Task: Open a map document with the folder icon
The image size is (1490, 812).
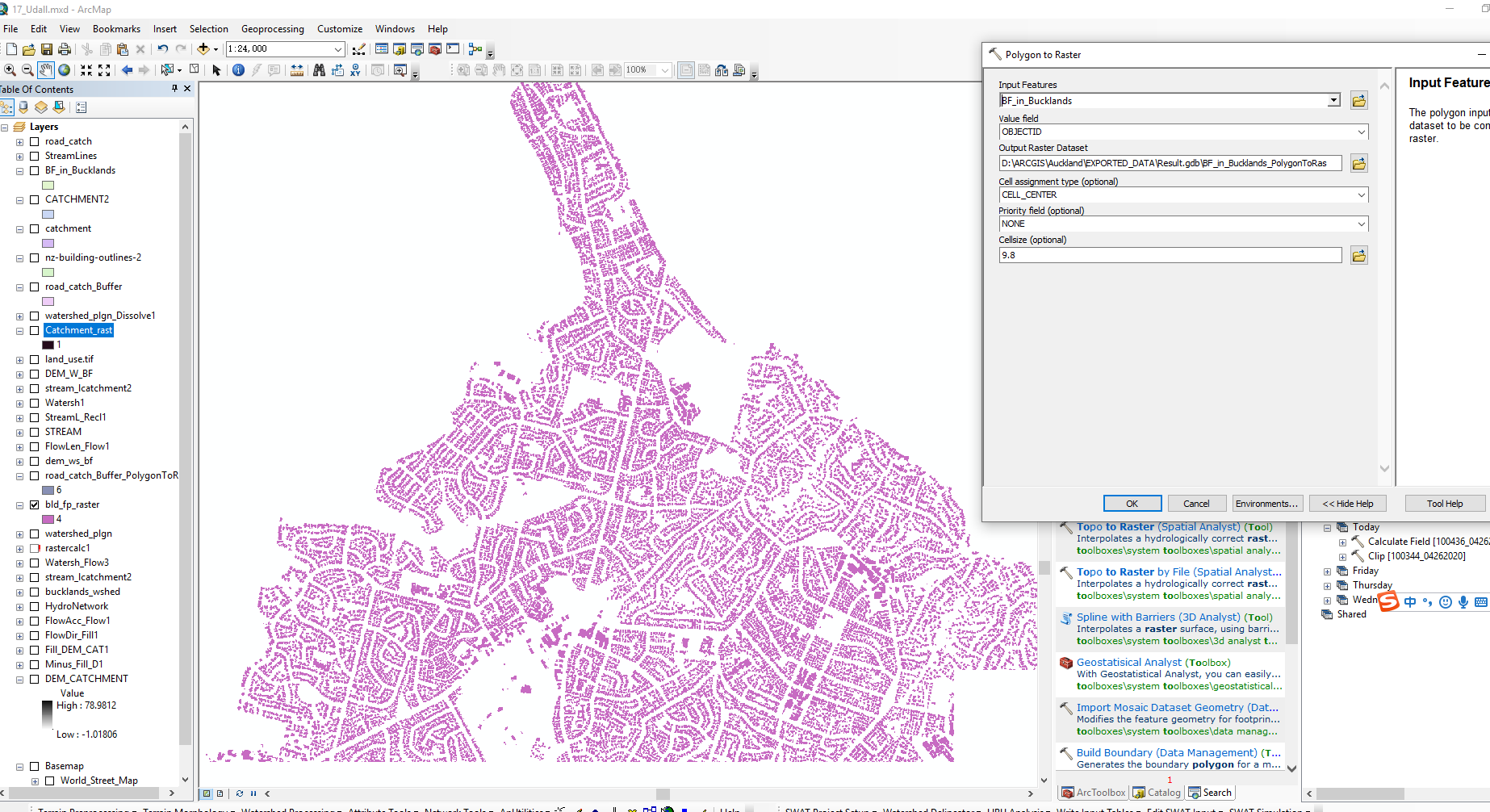Action: tap(29, 49)
